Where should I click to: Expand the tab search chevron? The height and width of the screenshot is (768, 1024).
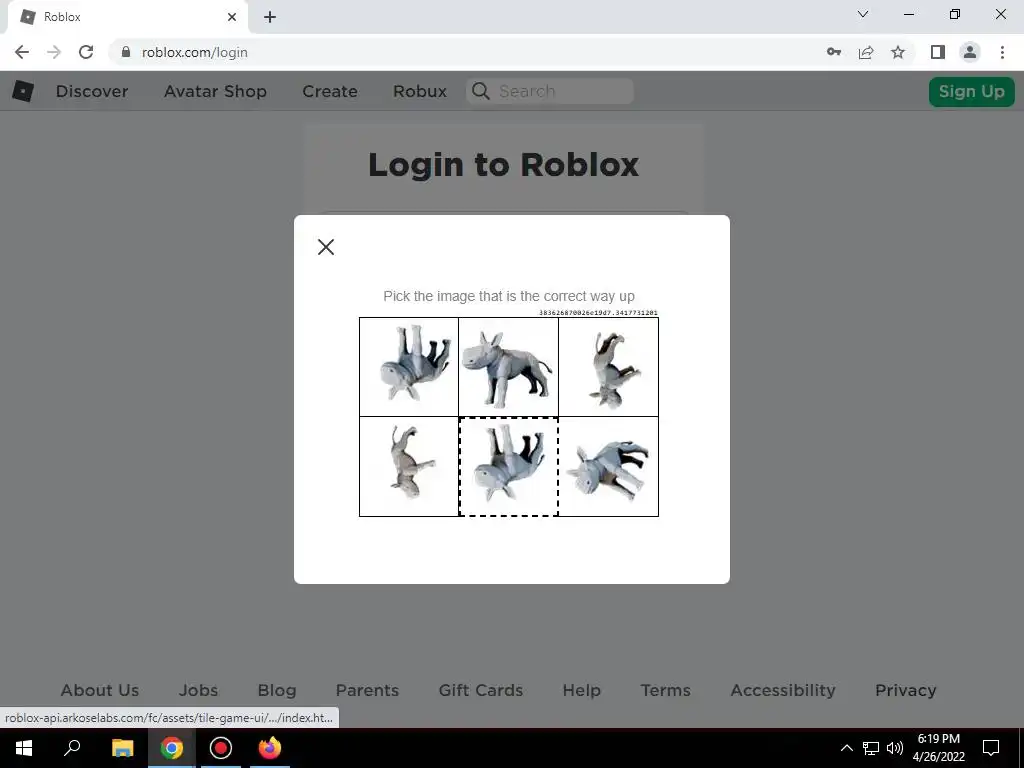point(863,14)
